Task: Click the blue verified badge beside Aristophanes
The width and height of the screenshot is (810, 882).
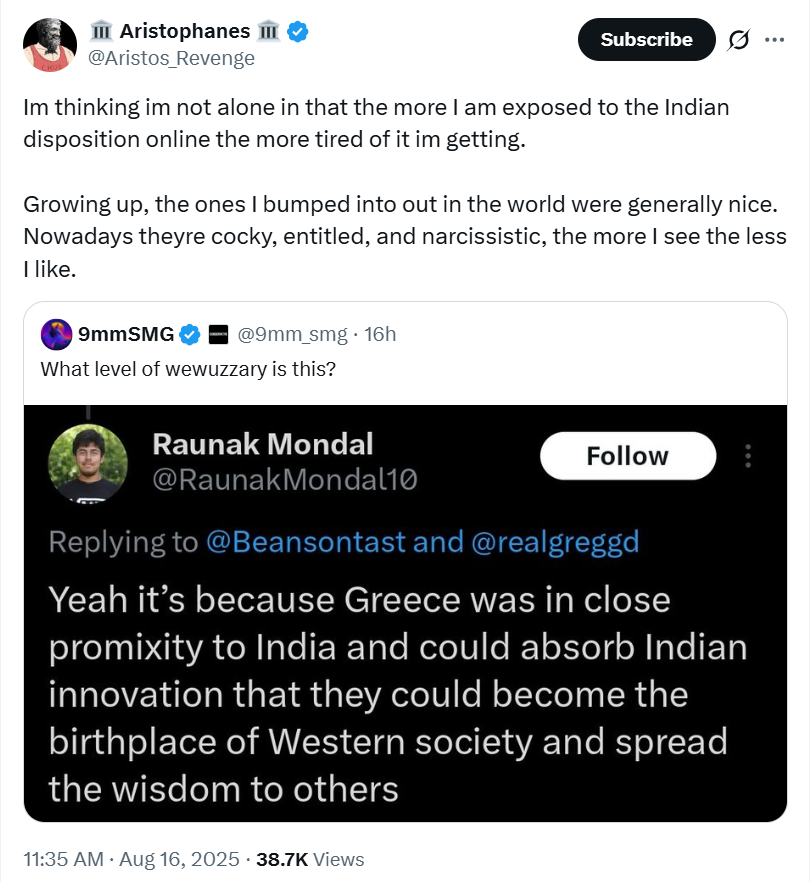Action: tap(298, 31)
